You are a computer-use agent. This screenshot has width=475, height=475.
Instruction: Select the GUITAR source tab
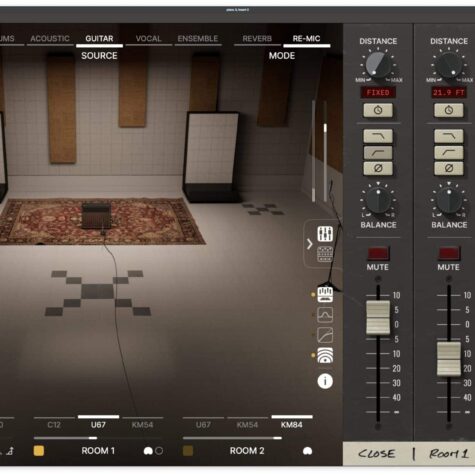99,39
